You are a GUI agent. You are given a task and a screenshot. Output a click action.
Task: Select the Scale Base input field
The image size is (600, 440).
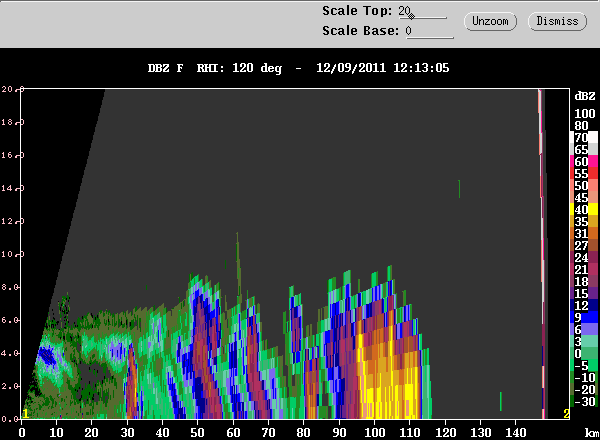click(427, 31)
